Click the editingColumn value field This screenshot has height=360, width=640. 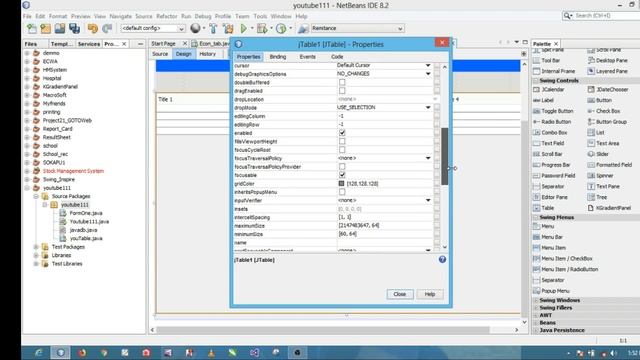(384, 116)
